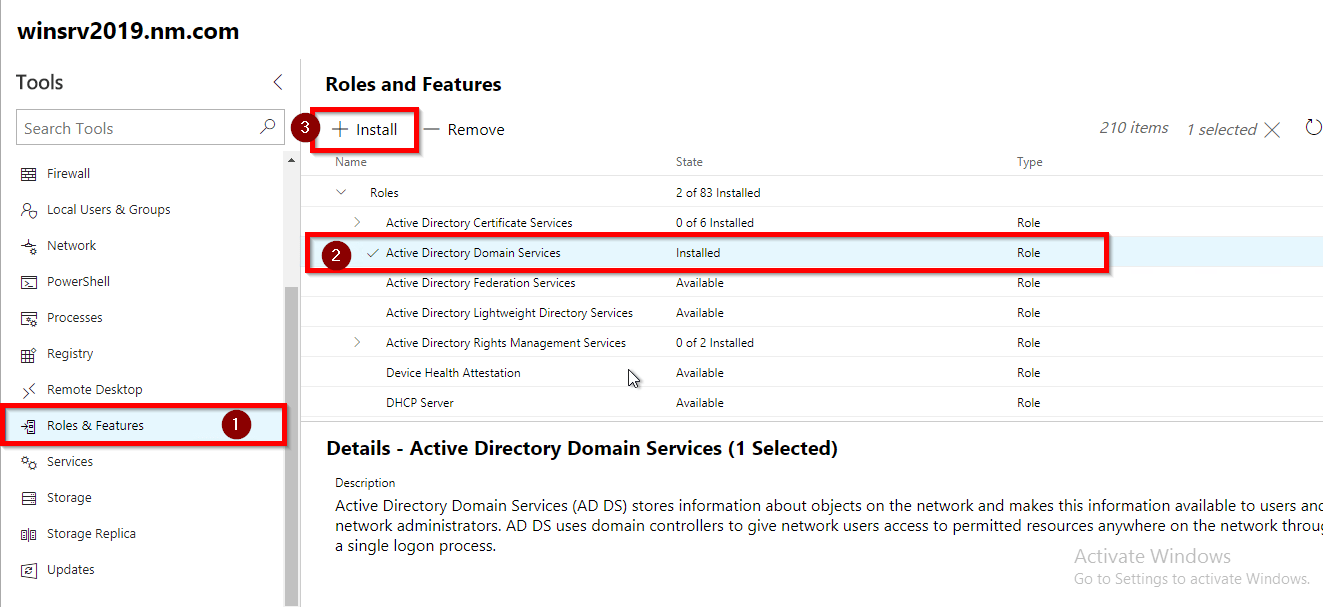This screenshot has height=607, width=1323.
Task: Open the Firewall tool
Action: coord(67,173)
